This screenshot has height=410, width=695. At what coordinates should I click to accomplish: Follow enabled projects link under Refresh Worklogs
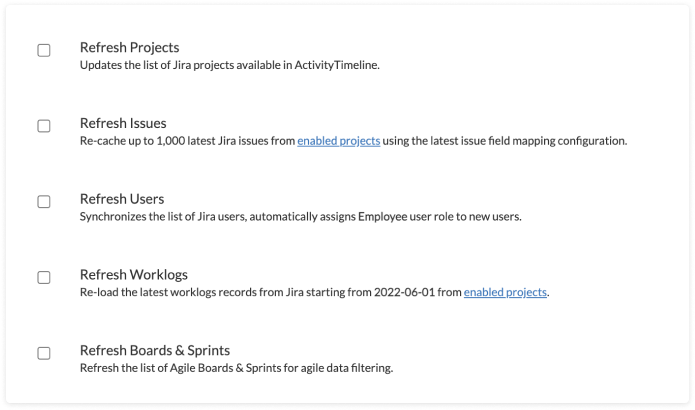point(505,292)
